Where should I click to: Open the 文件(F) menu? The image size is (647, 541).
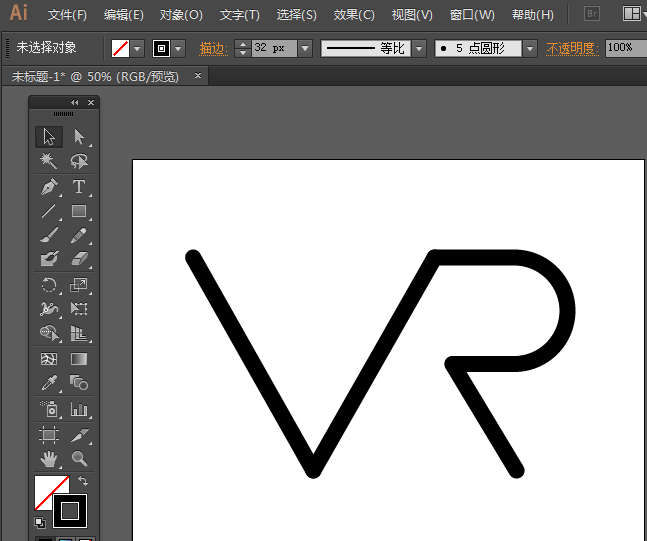[67, 15]
